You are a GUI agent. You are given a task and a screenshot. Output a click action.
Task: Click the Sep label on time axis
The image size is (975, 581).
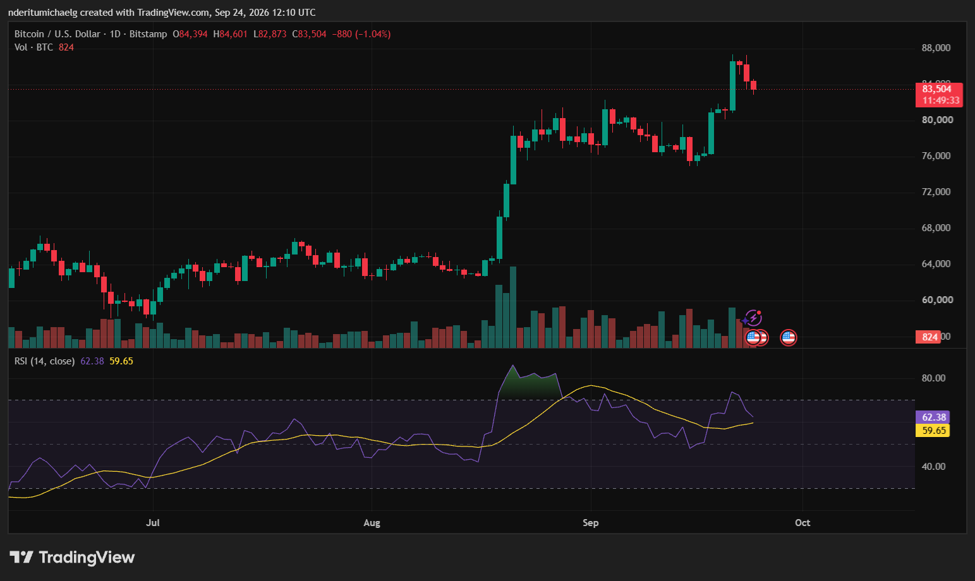pyautogui.click(x=590, y=523)
